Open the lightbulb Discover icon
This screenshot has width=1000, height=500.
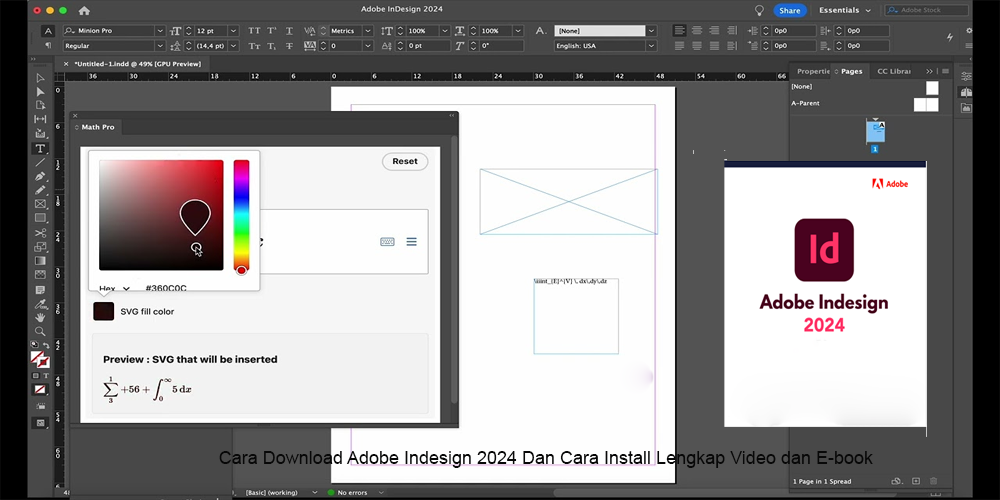point(759,10)
